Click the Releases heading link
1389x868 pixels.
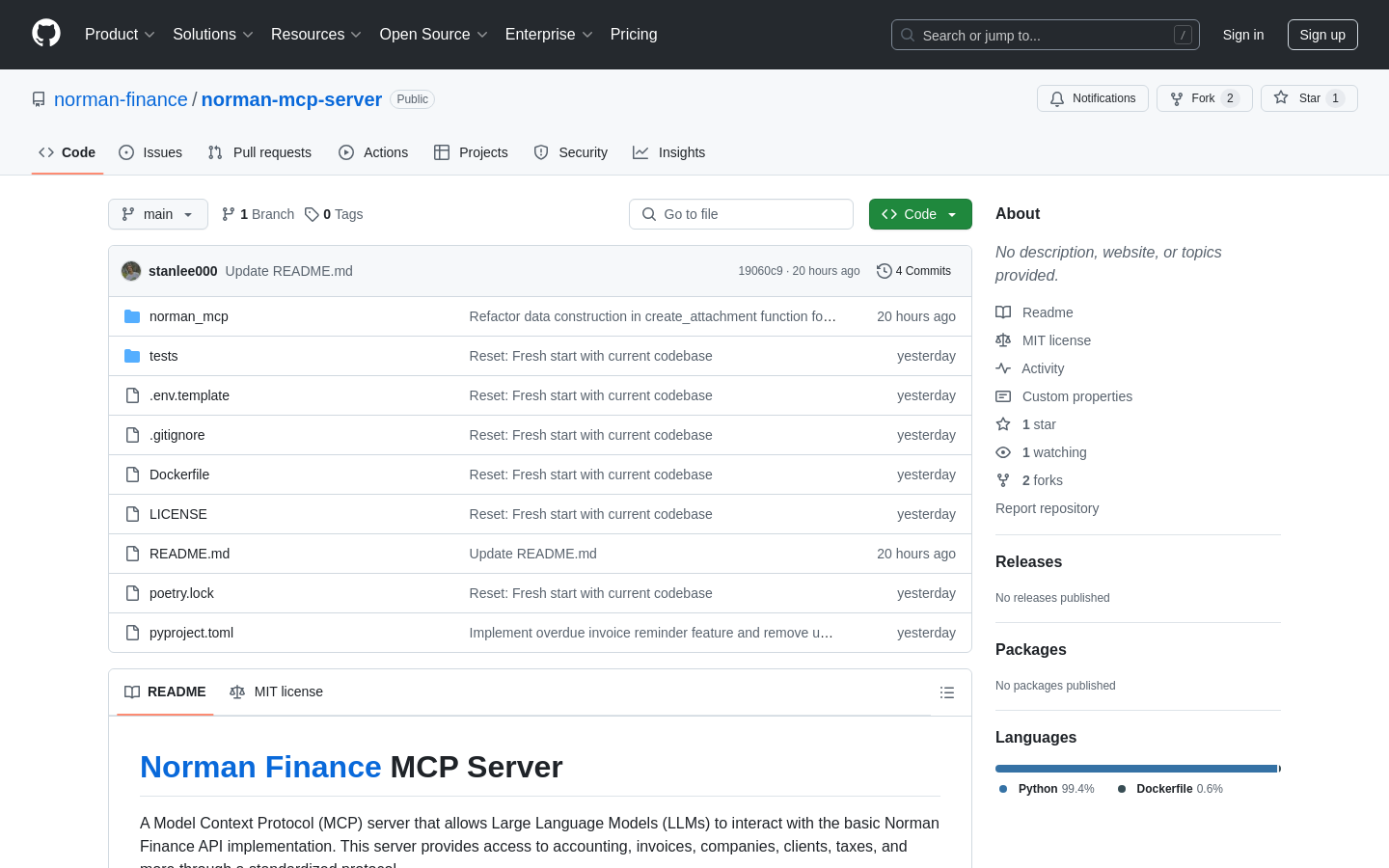(1028, 561)
